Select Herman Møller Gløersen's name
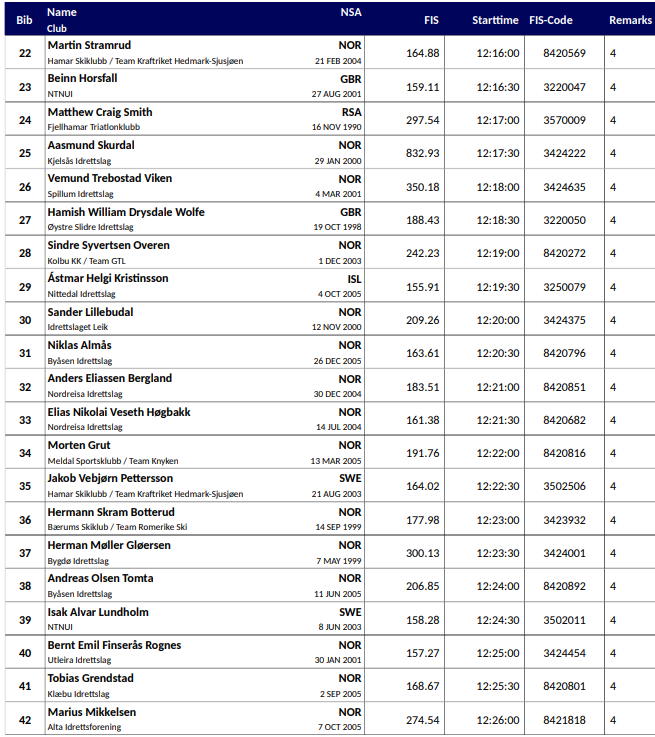Viewport: 655px width, 737px height. (x=109, y=545)
